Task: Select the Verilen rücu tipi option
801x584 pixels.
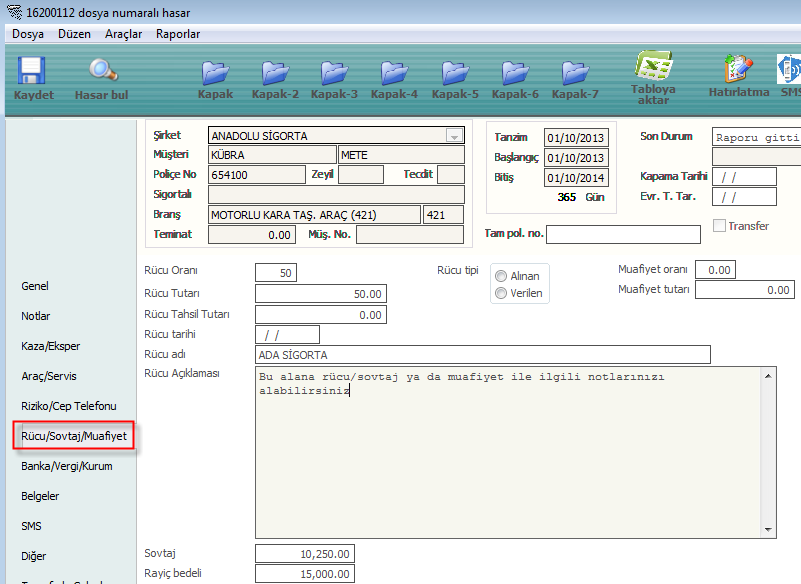Action: [x=501, y=293]
